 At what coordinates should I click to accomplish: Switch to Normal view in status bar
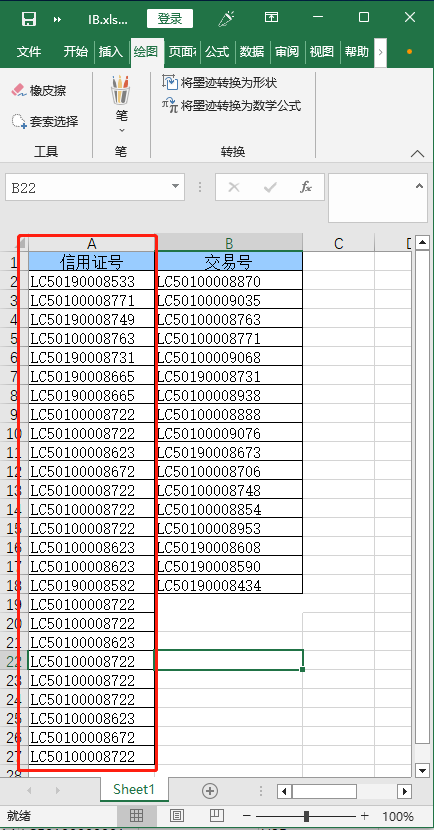coord(136,816)
